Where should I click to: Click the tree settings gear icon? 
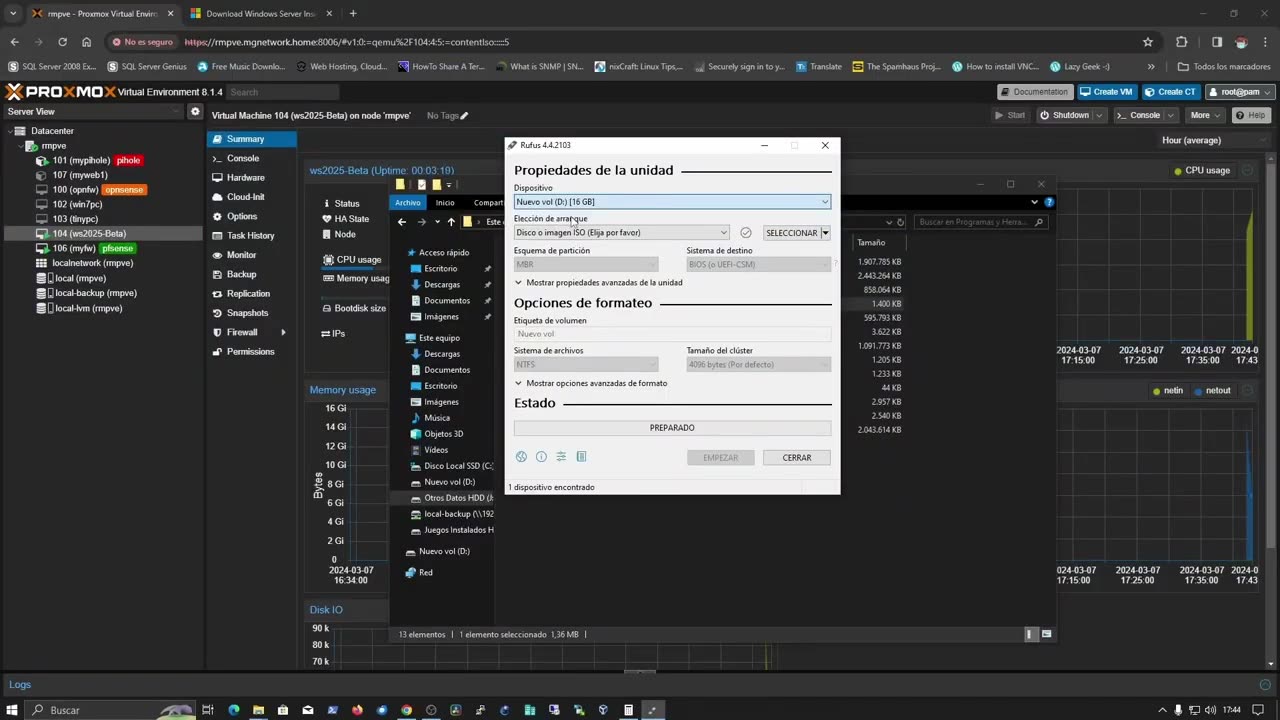(196, 112)
